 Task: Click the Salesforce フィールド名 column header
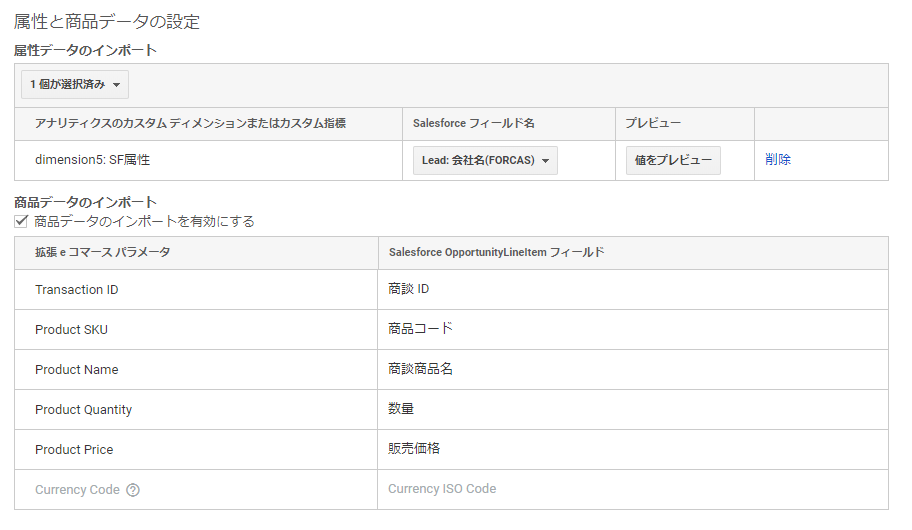point(474,123)
